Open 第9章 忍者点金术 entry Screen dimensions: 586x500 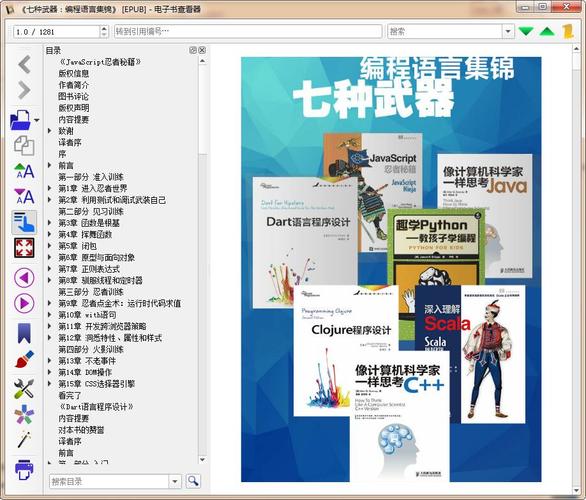pyautogui.click(x=120, y=303)
